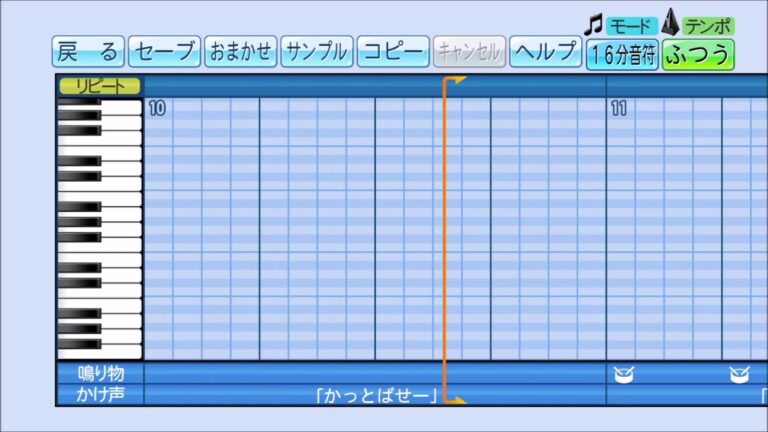Click the orange playhead marker at top
The height and width of the screenshot is (432, 768).
(x=453, y=81)
